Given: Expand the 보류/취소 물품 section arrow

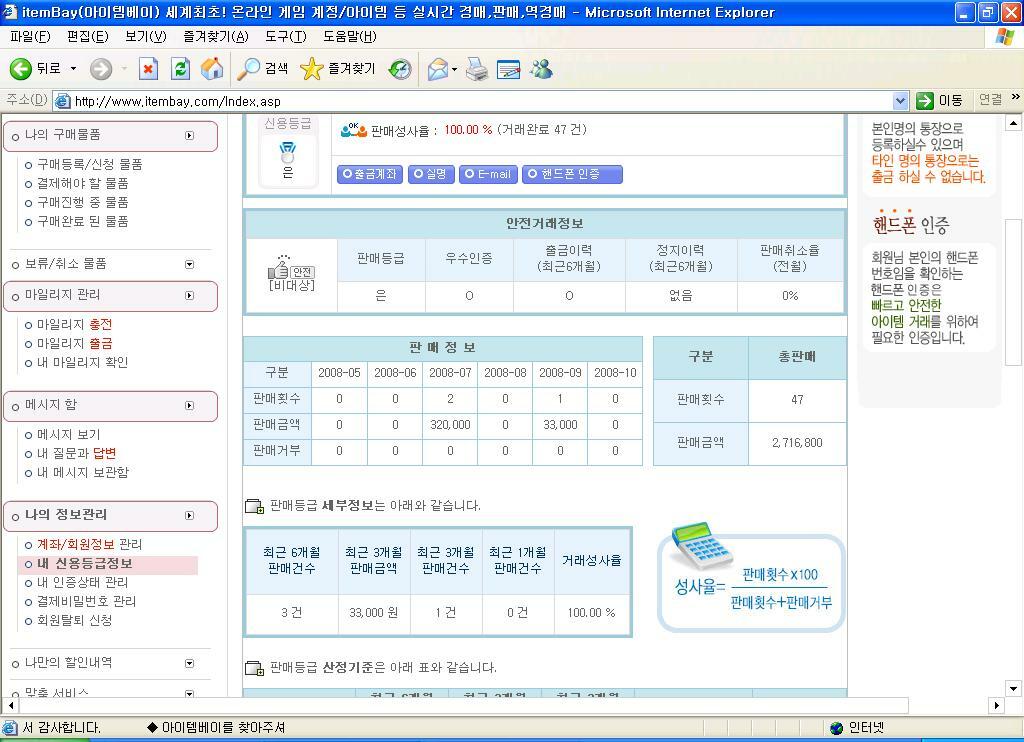Looking at the screenshot, I should (189, 265).
